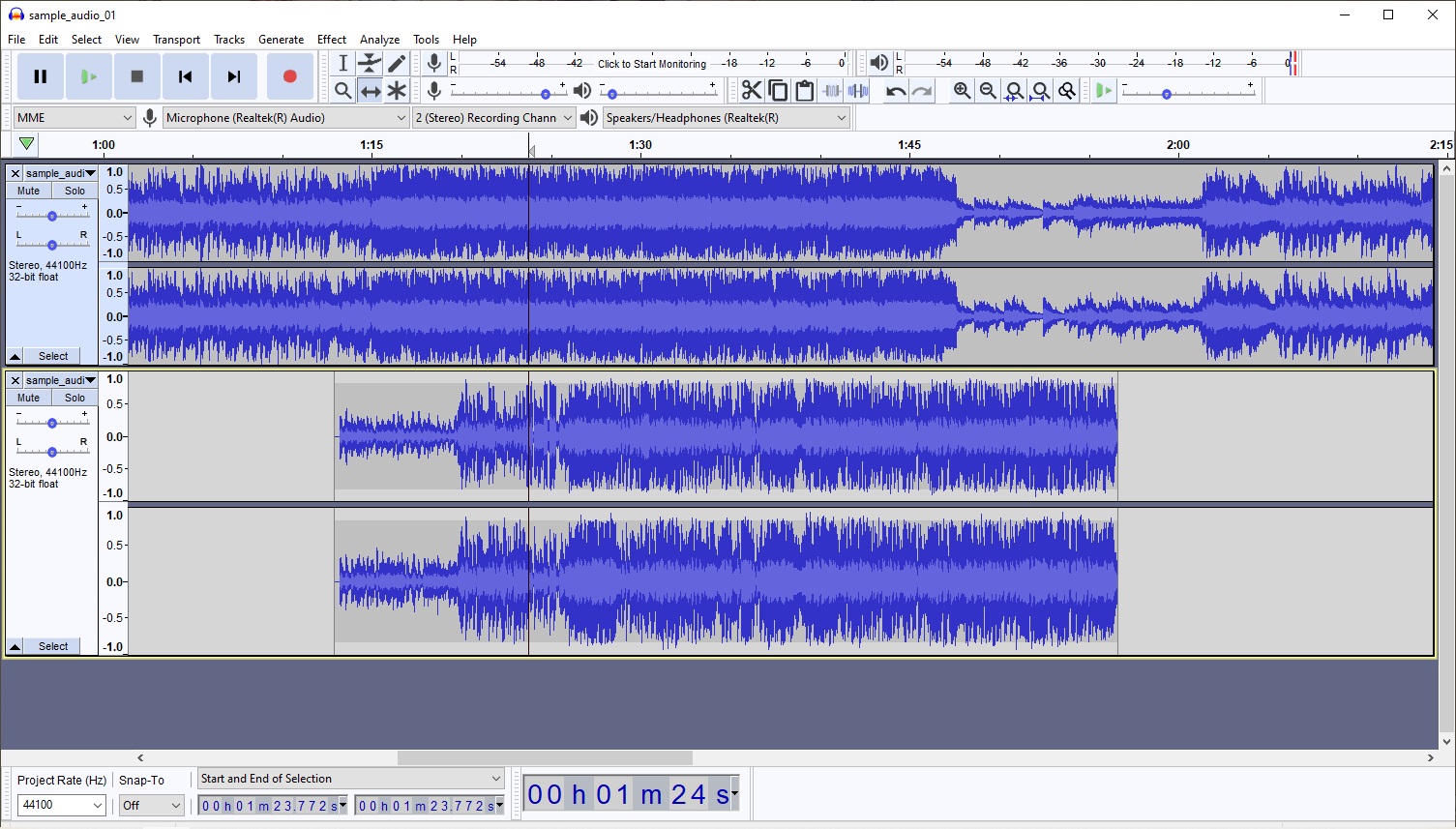Viewport: 1456px width, 829px height.
Task: Click the Silence audio icon
Action: click(858, 91)
